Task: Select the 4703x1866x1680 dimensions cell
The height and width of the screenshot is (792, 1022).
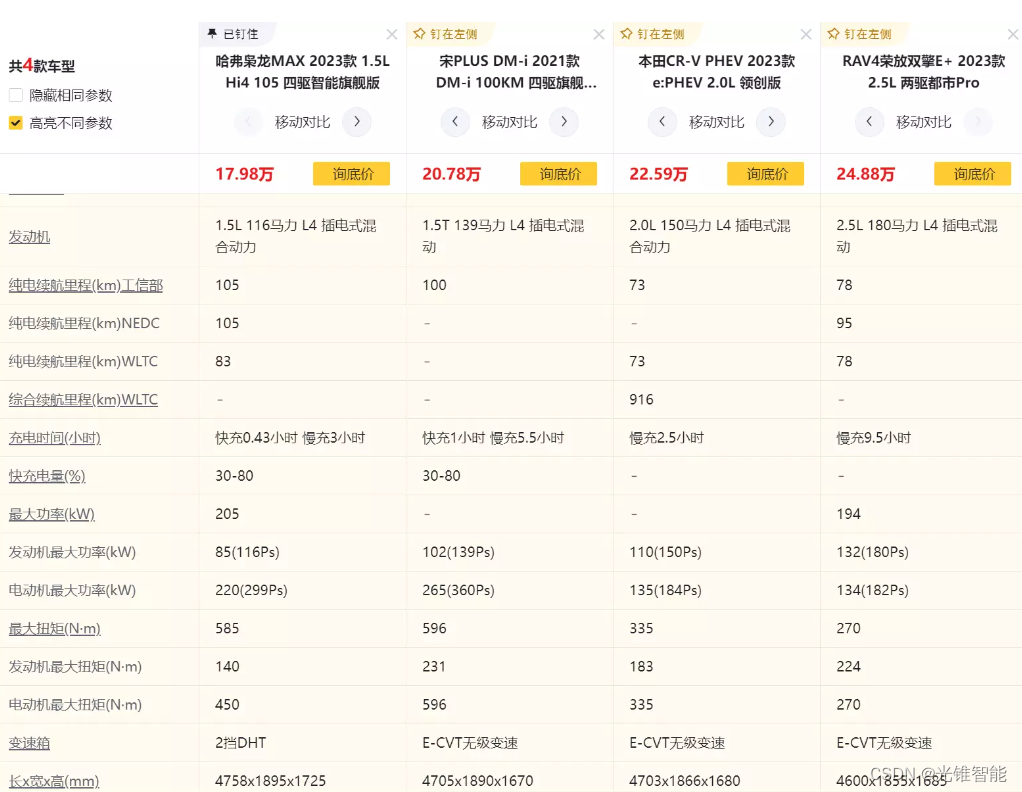Action: click(684, 781)
